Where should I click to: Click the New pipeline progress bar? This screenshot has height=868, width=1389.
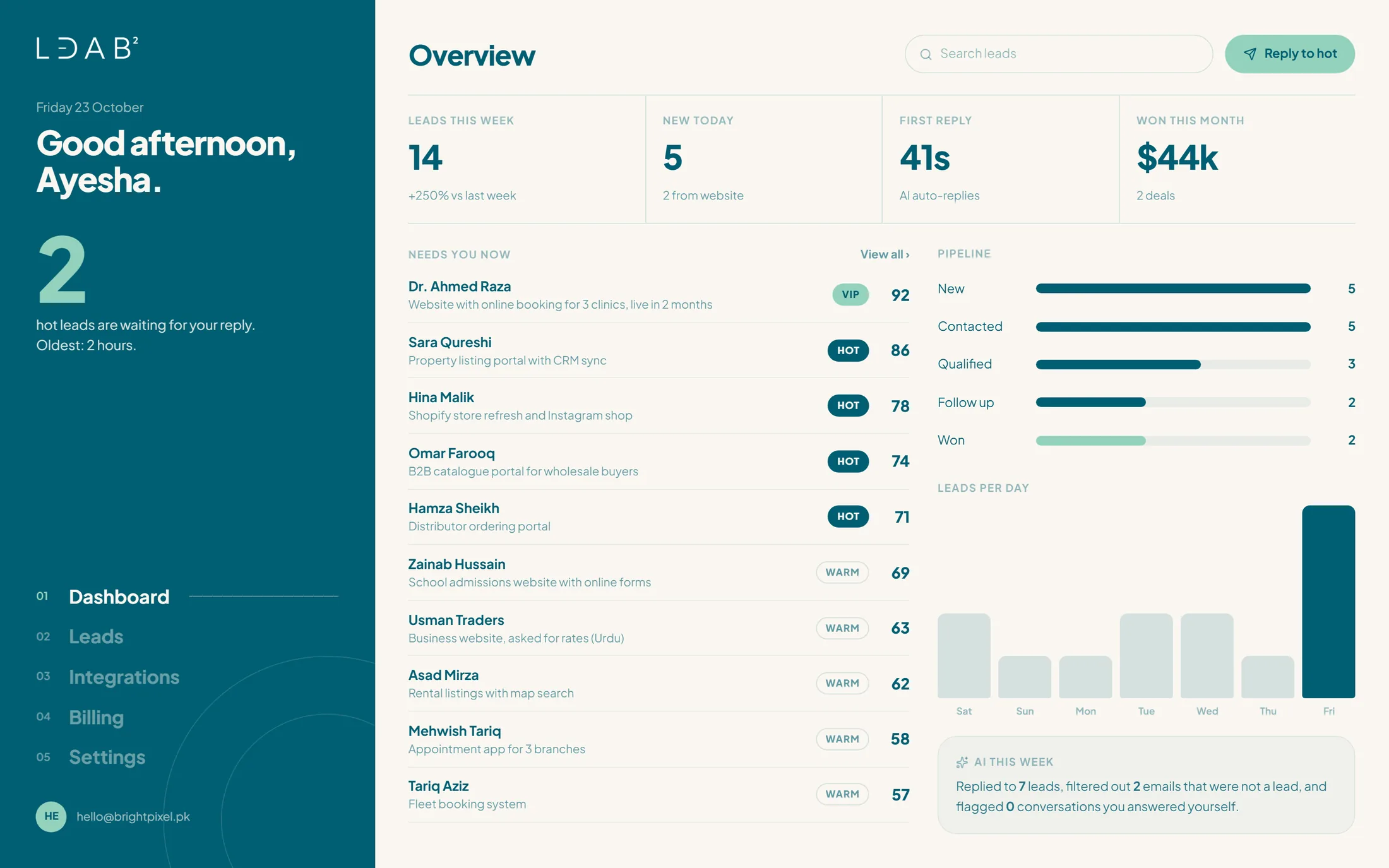1173,288
